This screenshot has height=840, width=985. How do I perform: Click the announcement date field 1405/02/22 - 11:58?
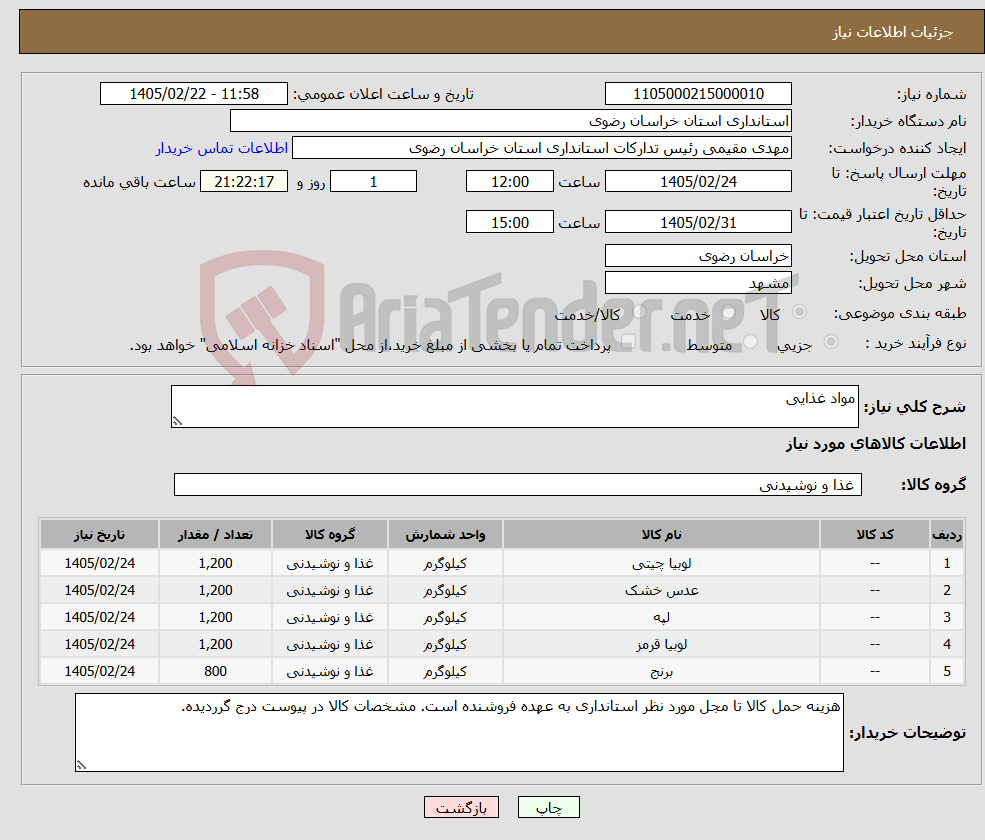tap(193, 94)
